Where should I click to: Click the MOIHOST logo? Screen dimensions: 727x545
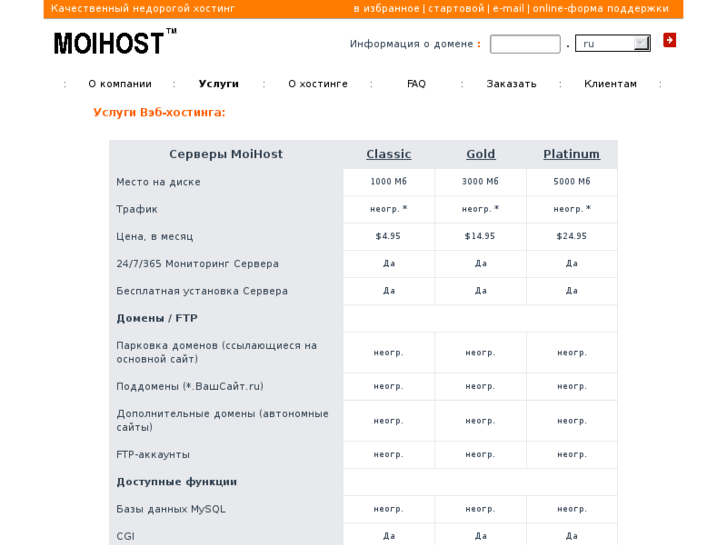click(x=115, y=42)
